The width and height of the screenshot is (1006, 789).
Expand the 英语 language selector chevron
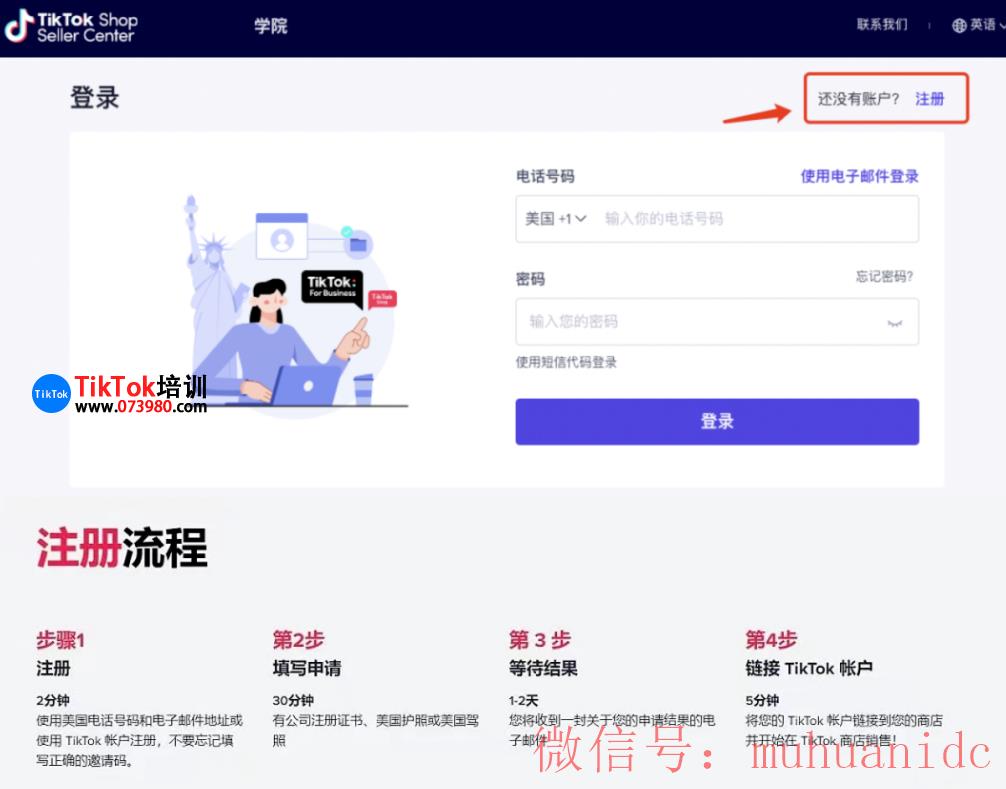(999, 25)
